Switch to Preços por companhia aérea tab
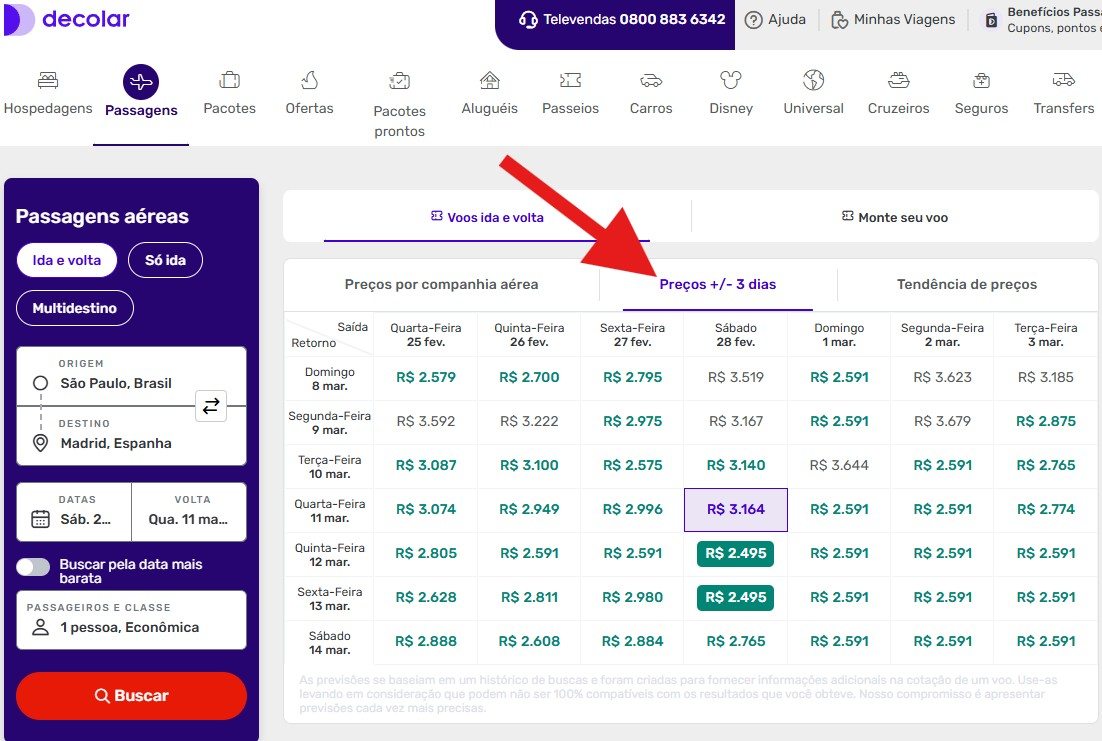1102x741 pixels. click(x=441, y=284)
